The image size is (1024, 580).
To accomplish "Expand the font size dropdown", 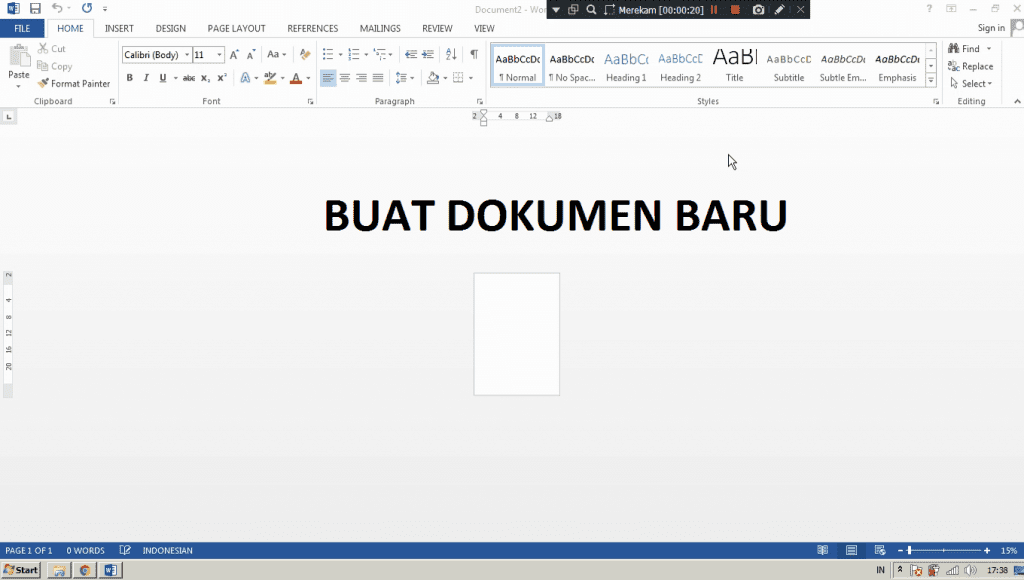I will point(220,55).
